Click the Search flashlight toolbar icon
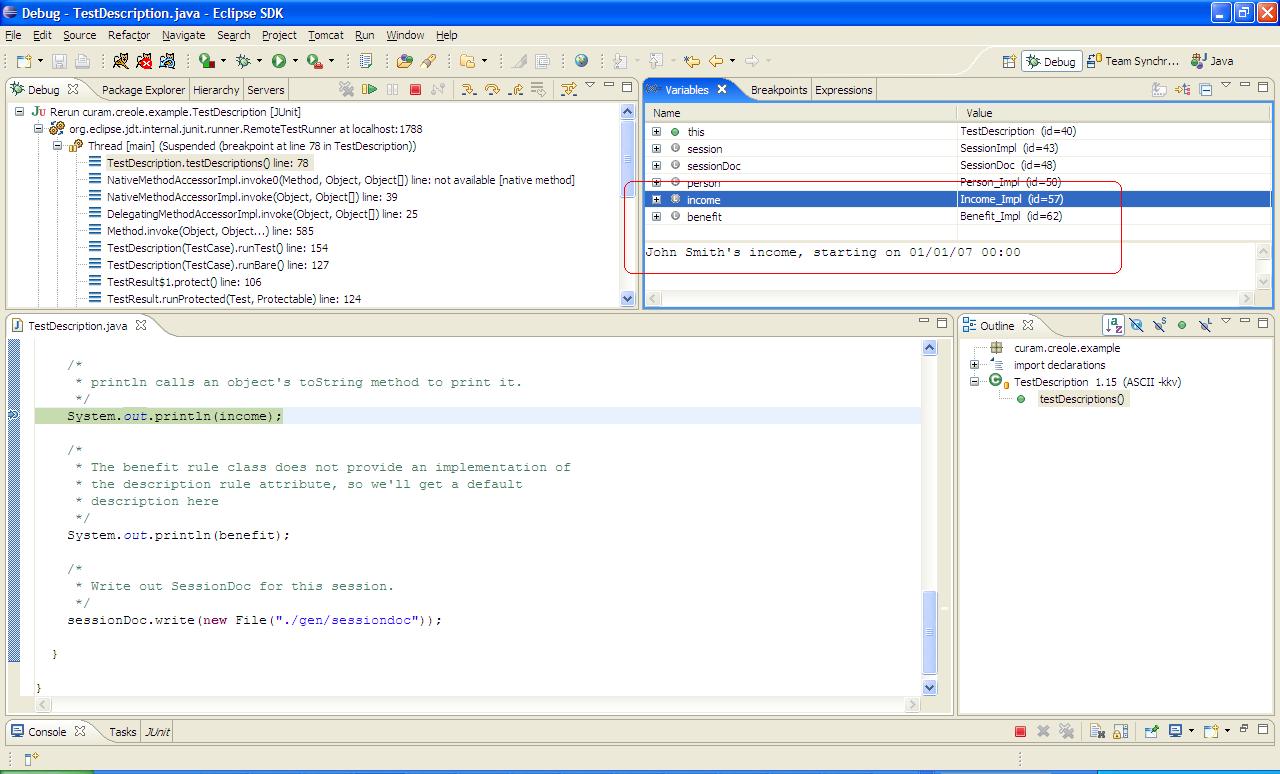Viewport: 1280px width, 774px height. click(428, 61)
